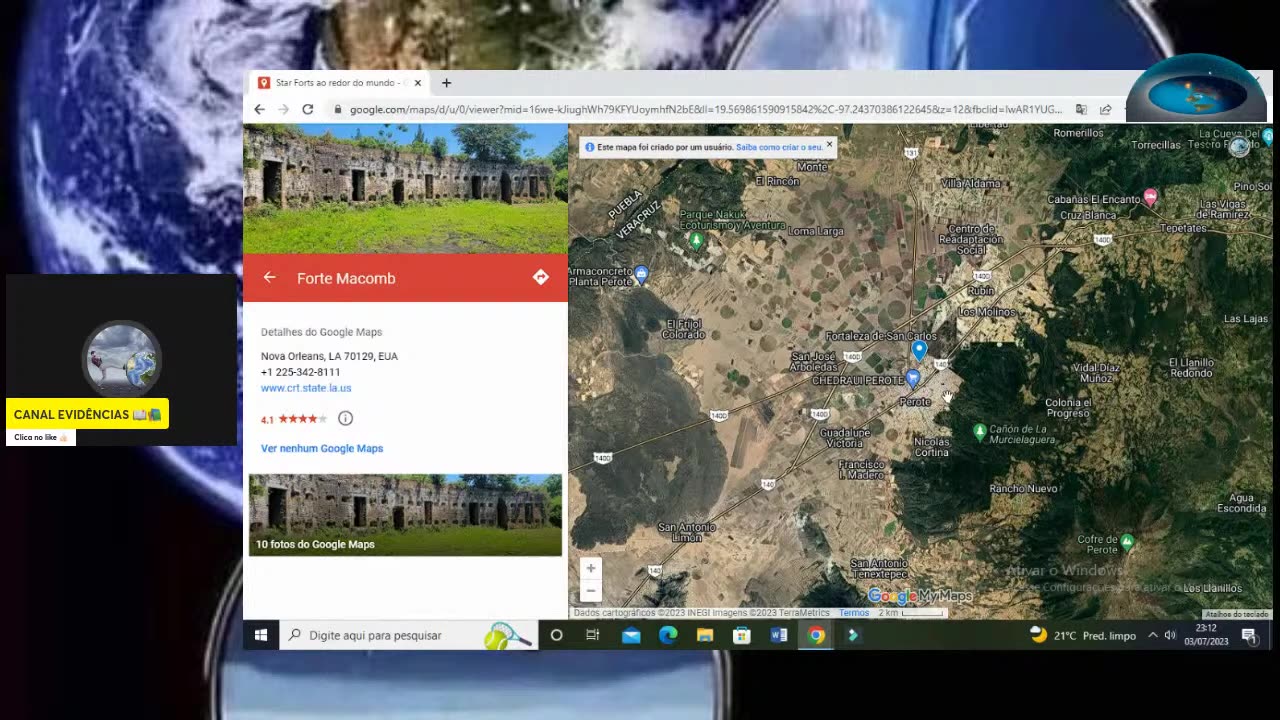The image size is (1280, 720).
Task: Open rating info icon next to stars
Action: coord(345,418)
